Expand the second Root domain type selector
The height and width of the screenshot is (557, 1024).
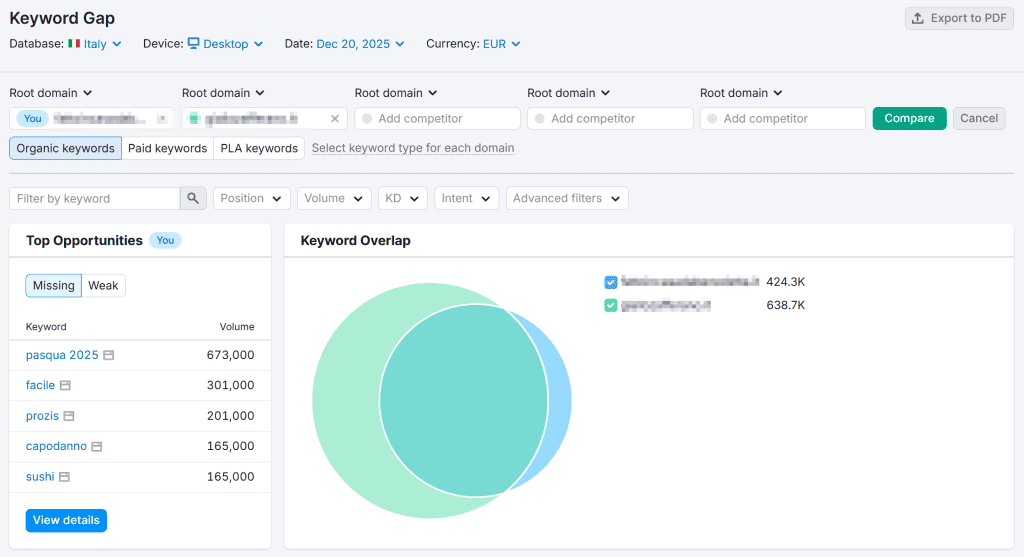223,93
